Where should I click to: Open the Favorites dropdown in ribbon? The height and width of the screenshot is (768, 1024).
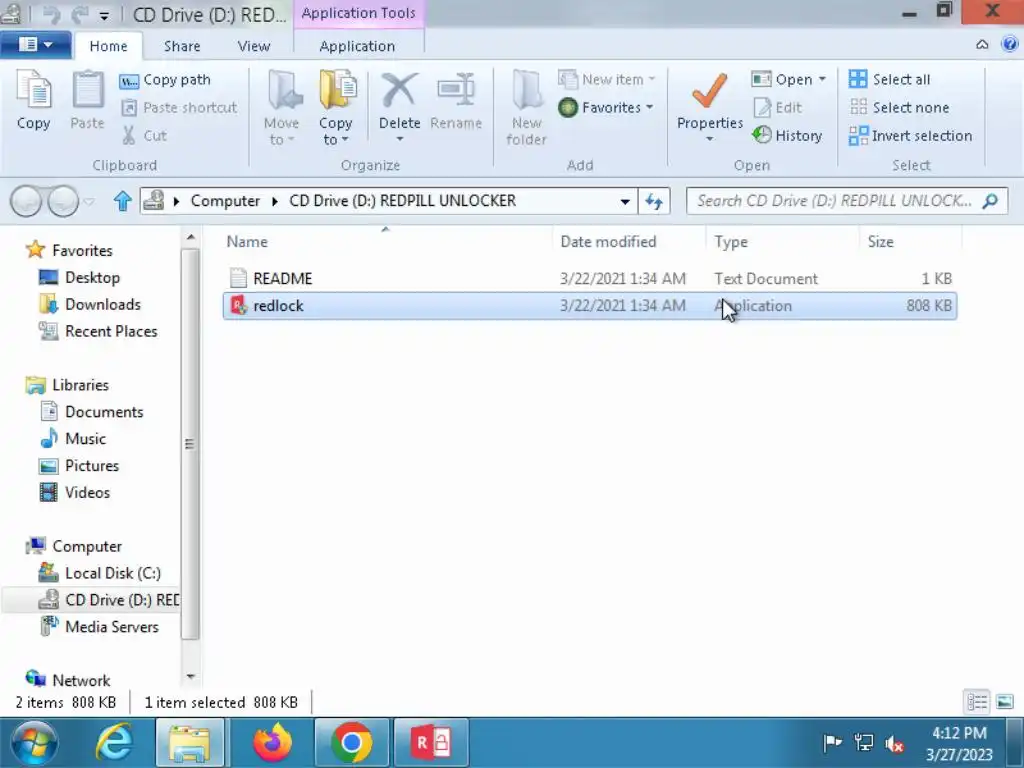pyautogui.click(x=607, y=108)
